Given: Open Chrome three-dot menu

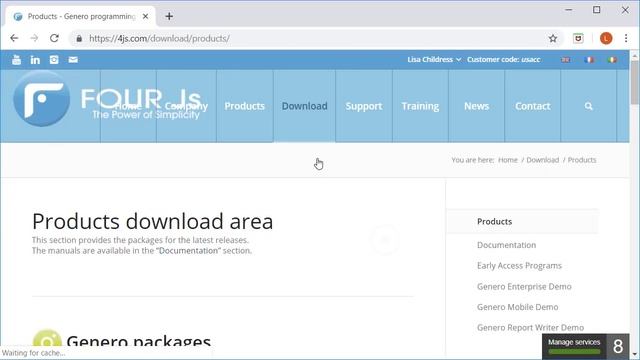Looking at the screenshot, I should [x=626, y=38].
